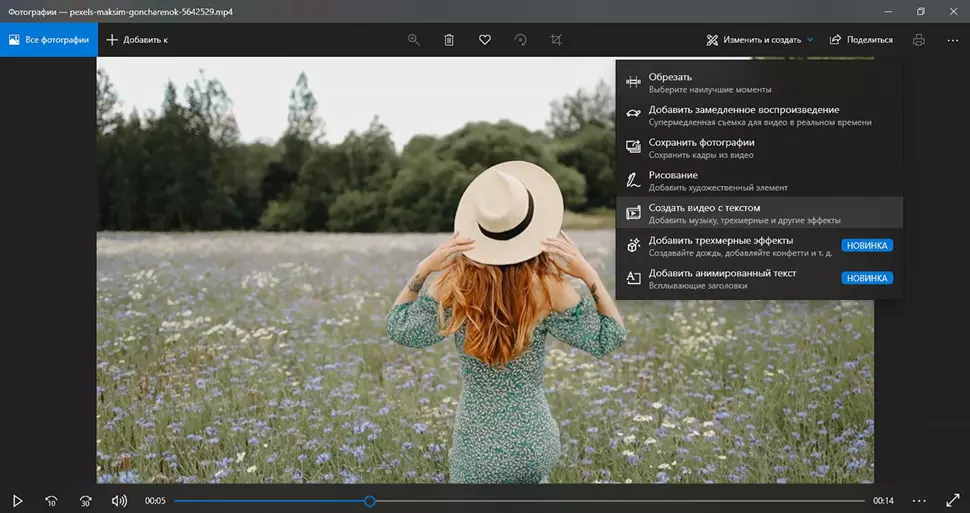Add to favorites with the heart icon
Viewport: 970px width, 513px height.
coord(485,40)
